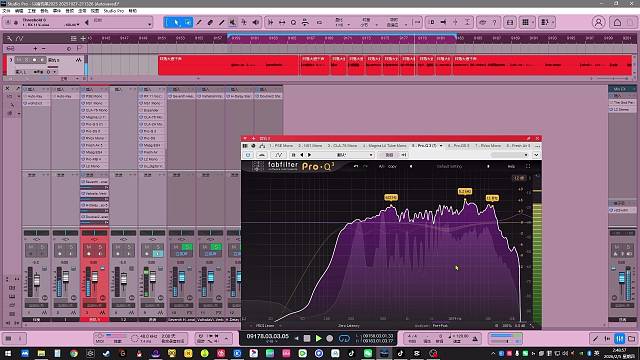Viewport: 640px width, 360px height.
Task: Expand the quantize value dropdown
Action: (x=349, y=25)
